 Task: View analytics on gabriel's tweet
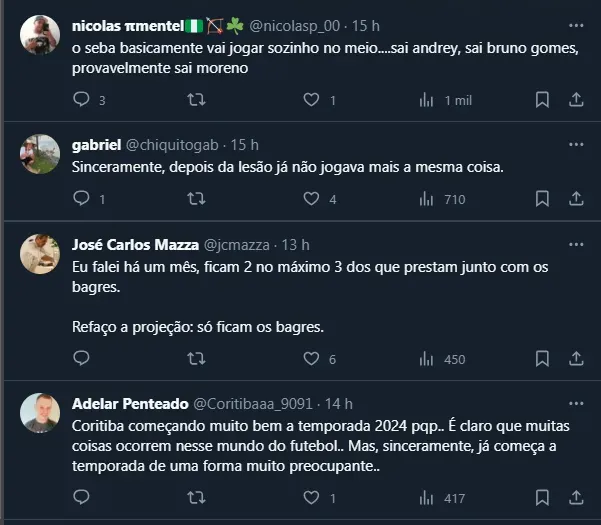pyautogui.click(x=427, y=199)
